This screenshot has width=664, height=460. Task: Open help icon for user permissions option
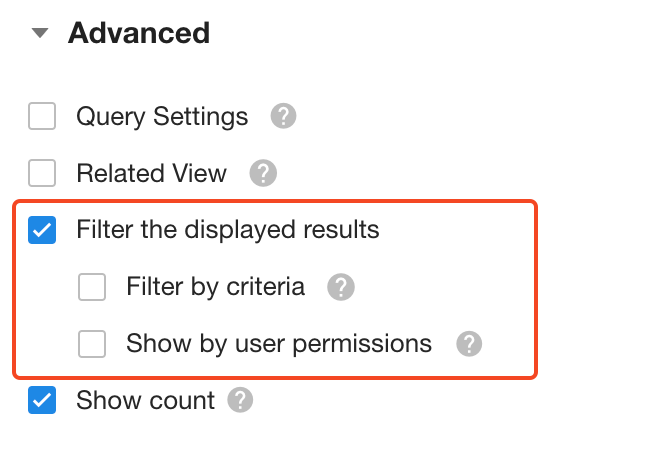tap(468, 345)
